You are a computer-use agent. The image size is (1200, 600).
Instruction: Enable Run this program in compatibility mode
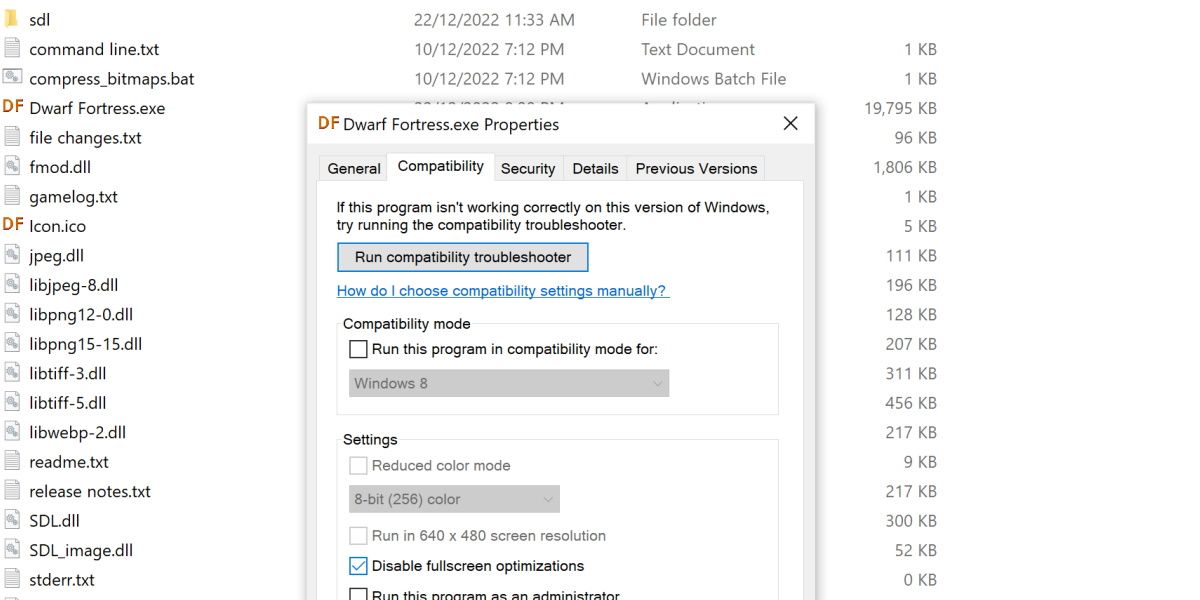pos(358,349)
